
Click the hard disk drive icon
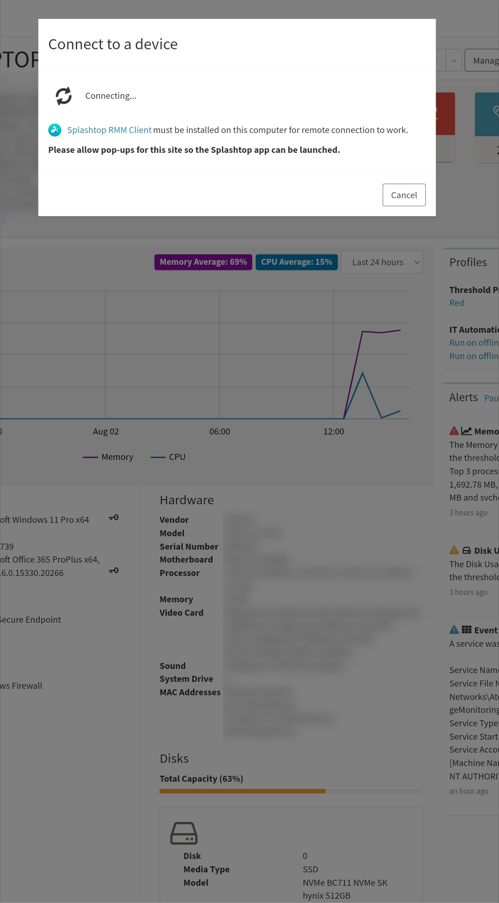(x=184, y=833)
